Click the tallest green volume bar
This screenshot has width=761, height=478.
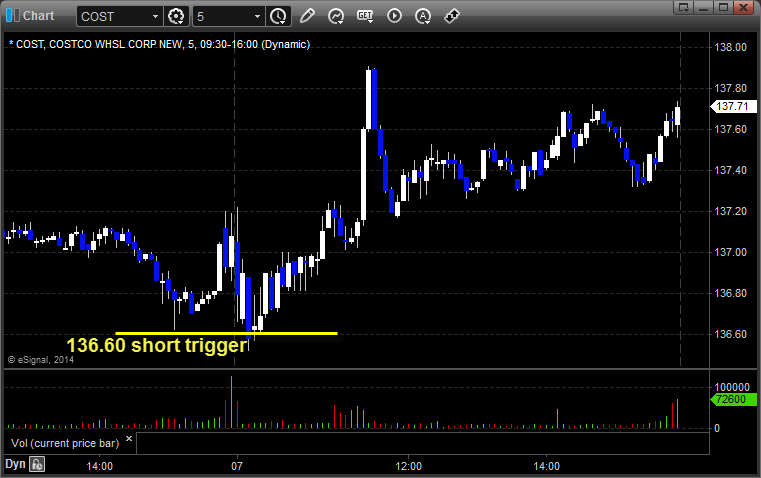(x=232, y=402)
